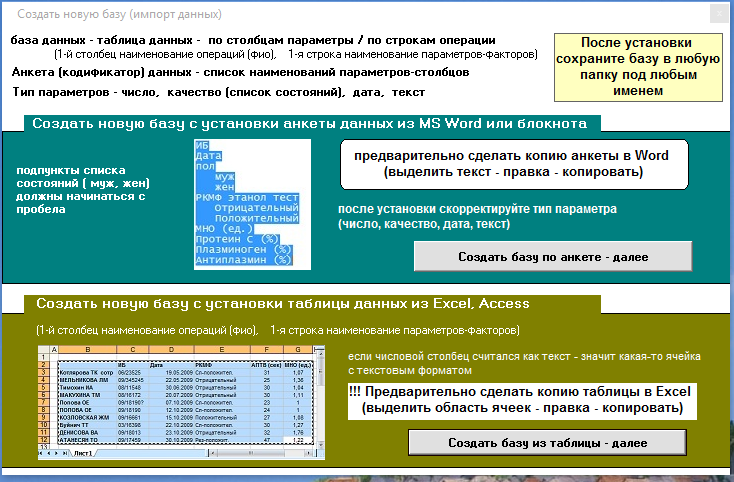
Task: Select the teal MS Word анкета section header
Action: tap(310, 124)
